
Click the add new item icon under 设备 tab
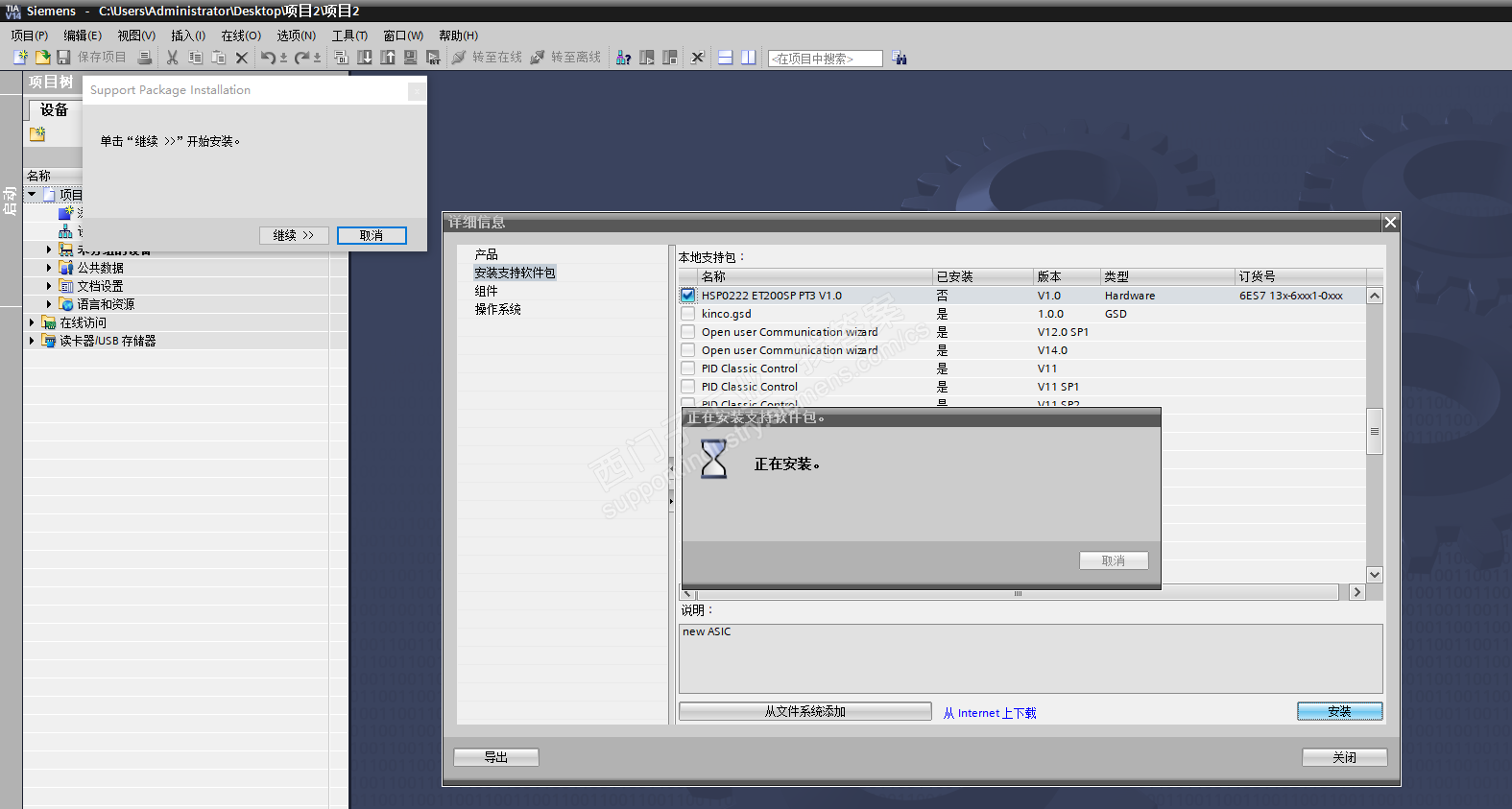click(x=37, y=134)
